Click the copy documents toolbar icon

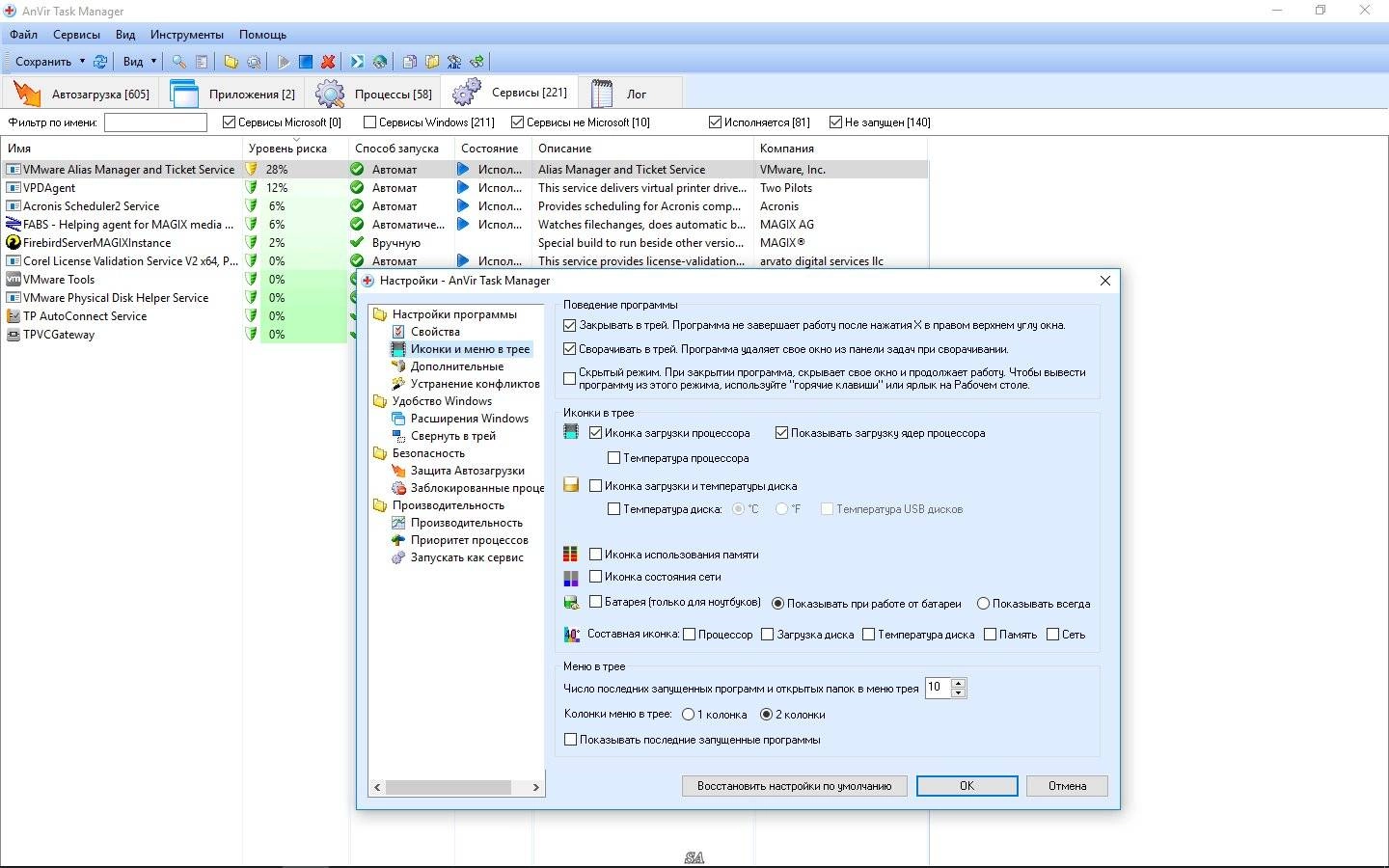point(409,61)
